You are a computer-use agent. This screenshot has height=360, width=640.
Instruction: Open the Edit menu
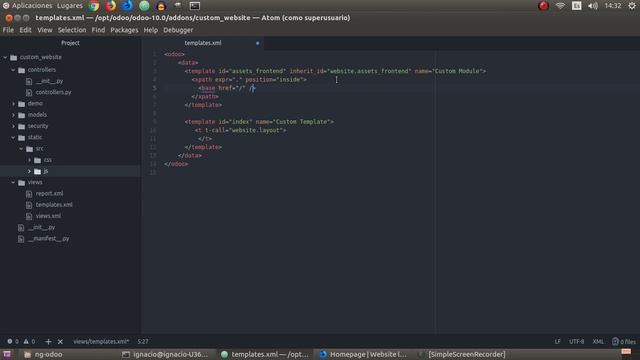[x=25, y=30]
